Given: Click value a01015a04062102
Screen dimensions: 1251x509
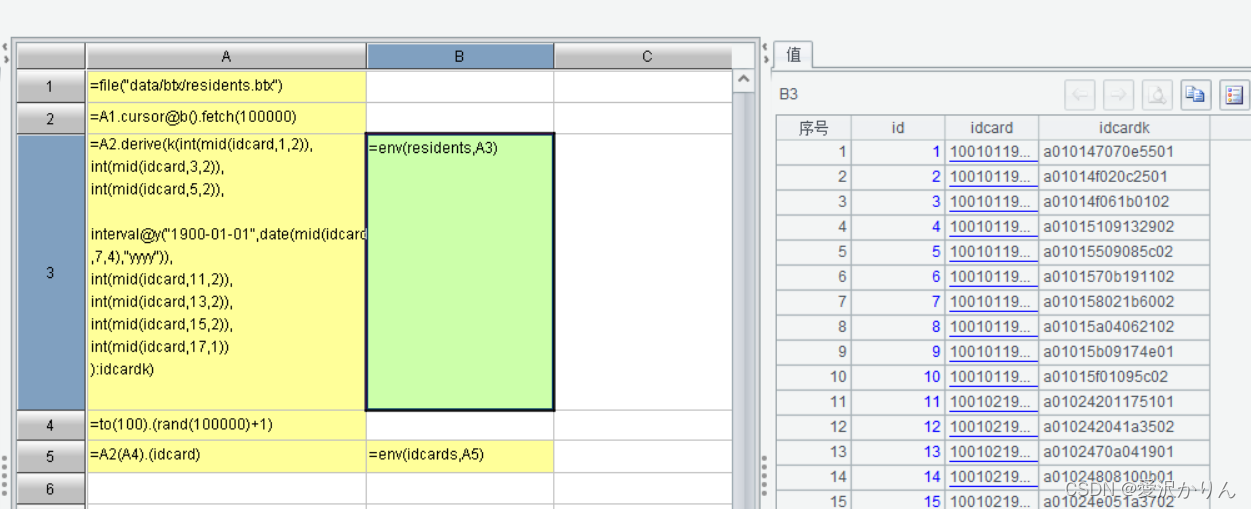Looking at the screenshot, I should (1108, 327).
